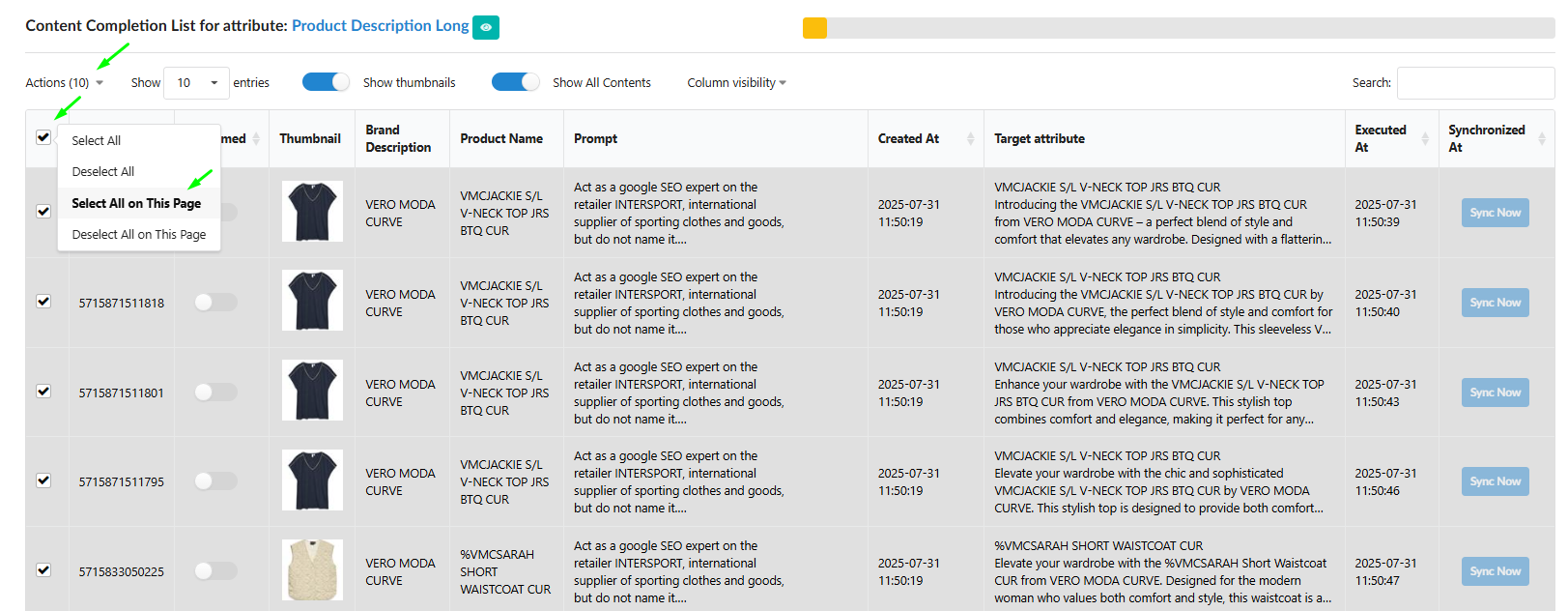Toggle the select-all checkbox in table header
The height and width of the screenshot is (611, 1568).
pyautogui.click(x=43, y=137)
